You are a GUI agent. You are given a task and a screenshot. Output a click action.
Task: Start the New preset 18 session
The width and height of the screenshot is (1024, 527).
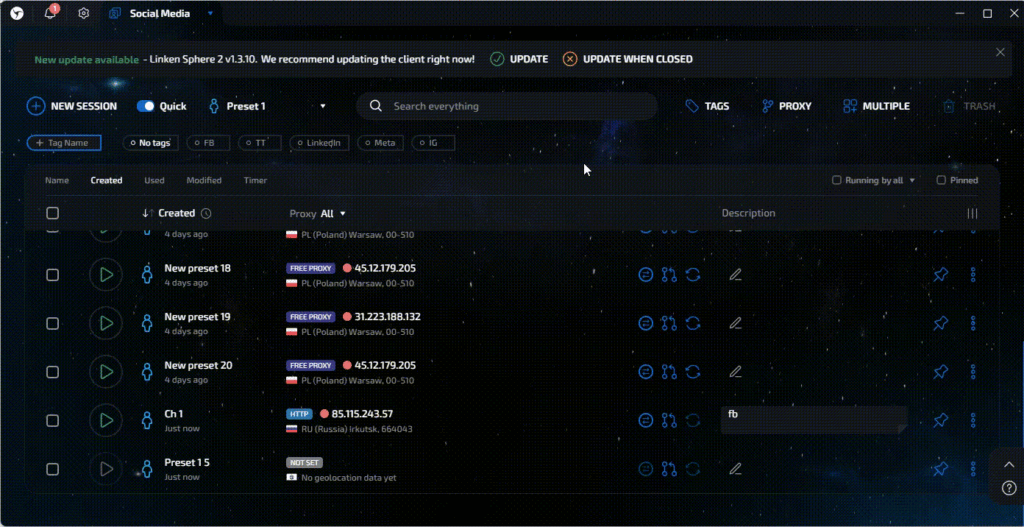click(x=105, y=274)
